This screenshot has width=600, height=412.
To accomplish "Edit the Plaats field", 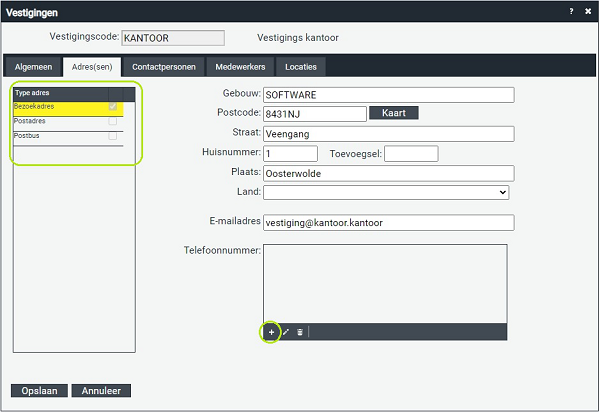I will click(x=389, y=173).
